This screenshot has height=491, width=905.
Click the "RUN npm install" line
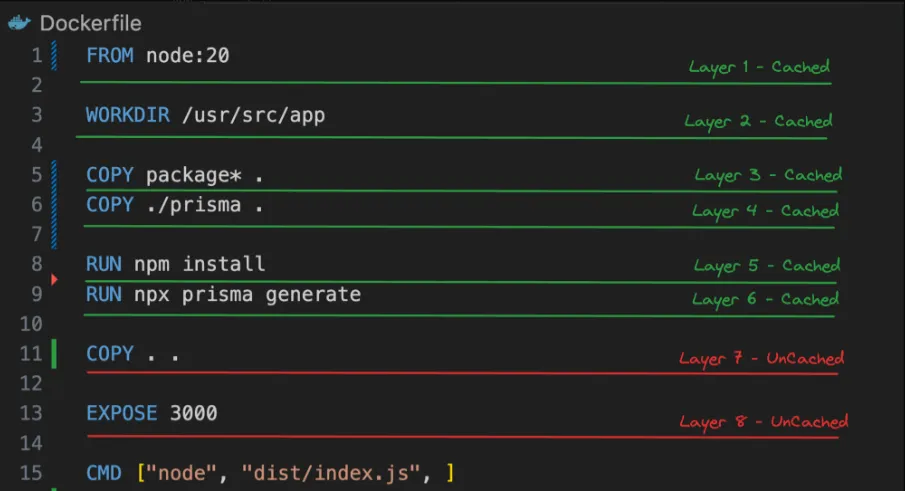[176, 265]
